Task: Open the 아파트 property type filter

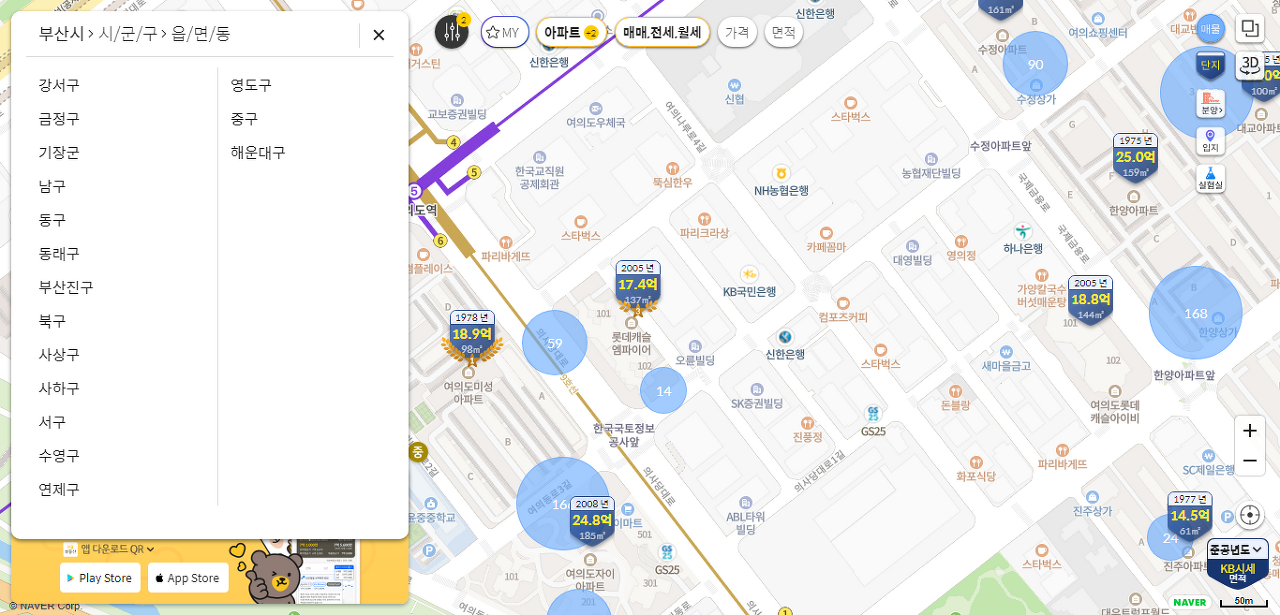Action: coord(571,32)
